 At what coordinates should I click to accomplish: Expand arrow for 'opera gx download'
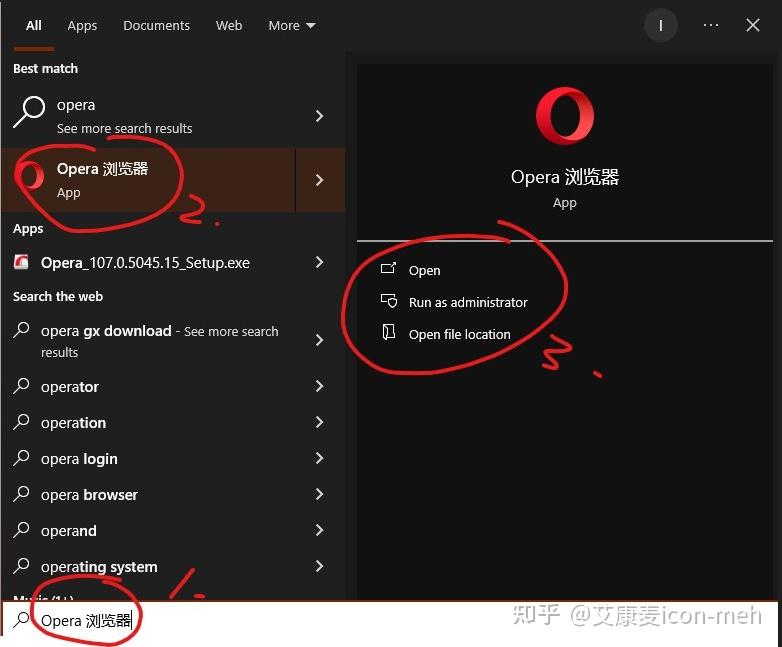pyautogui.click(x=319, y=340)
